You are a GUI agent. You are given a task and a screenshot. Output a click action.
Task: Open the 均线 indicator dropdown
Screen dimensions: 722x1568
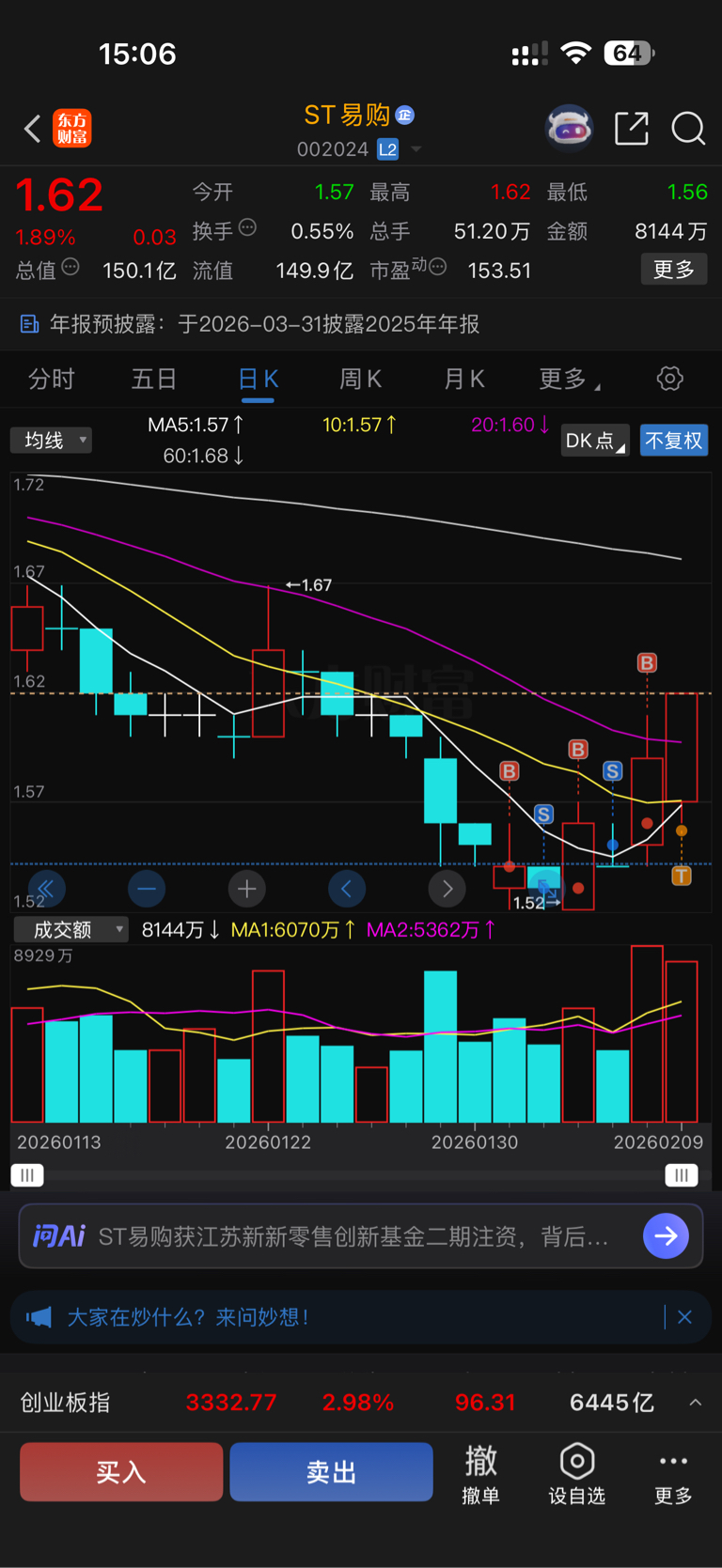[52, 440]
